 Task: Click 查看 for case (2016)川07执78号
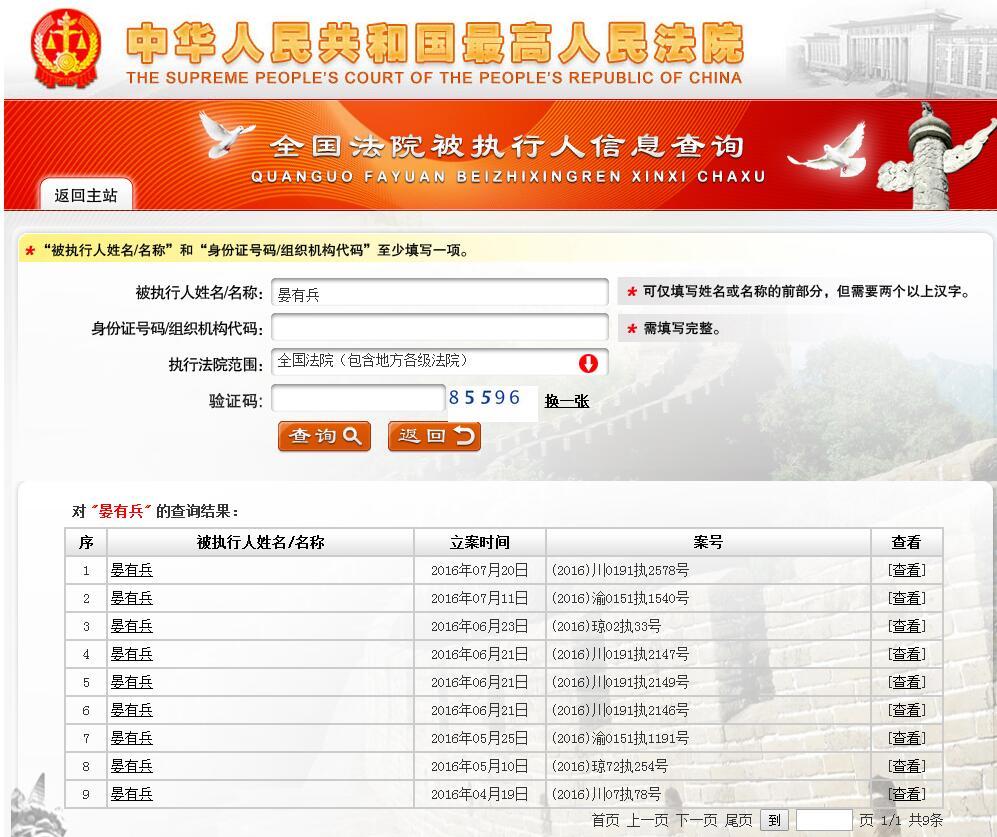tap(907, 794)
